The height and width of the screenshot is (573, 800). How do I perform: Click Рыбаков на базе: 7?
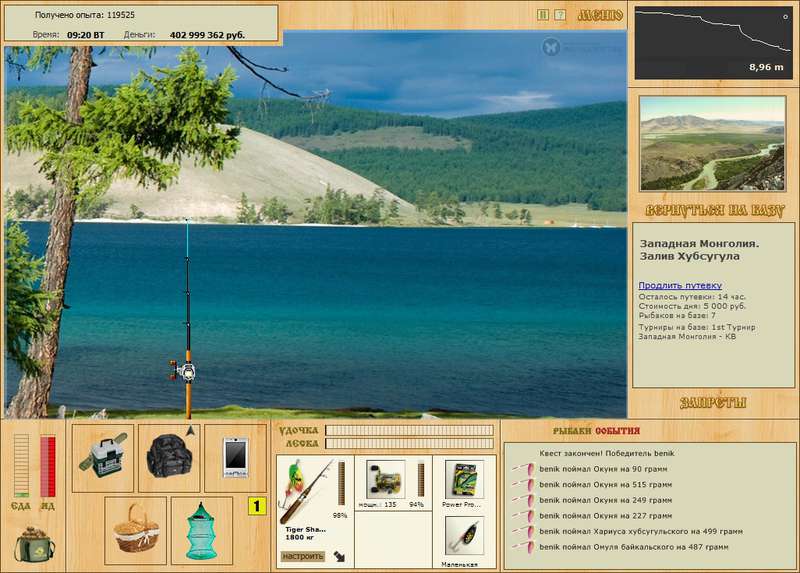point(677,315)
